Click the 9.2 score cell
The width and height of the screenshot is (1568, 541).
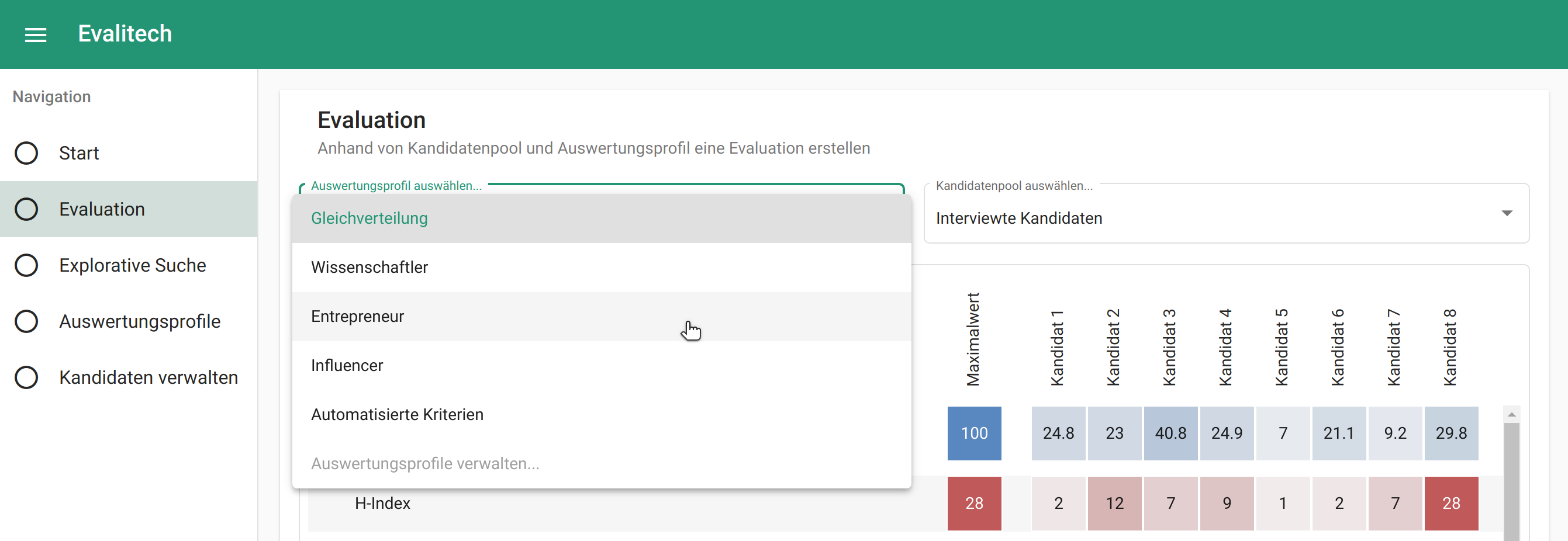point(1395,434)
